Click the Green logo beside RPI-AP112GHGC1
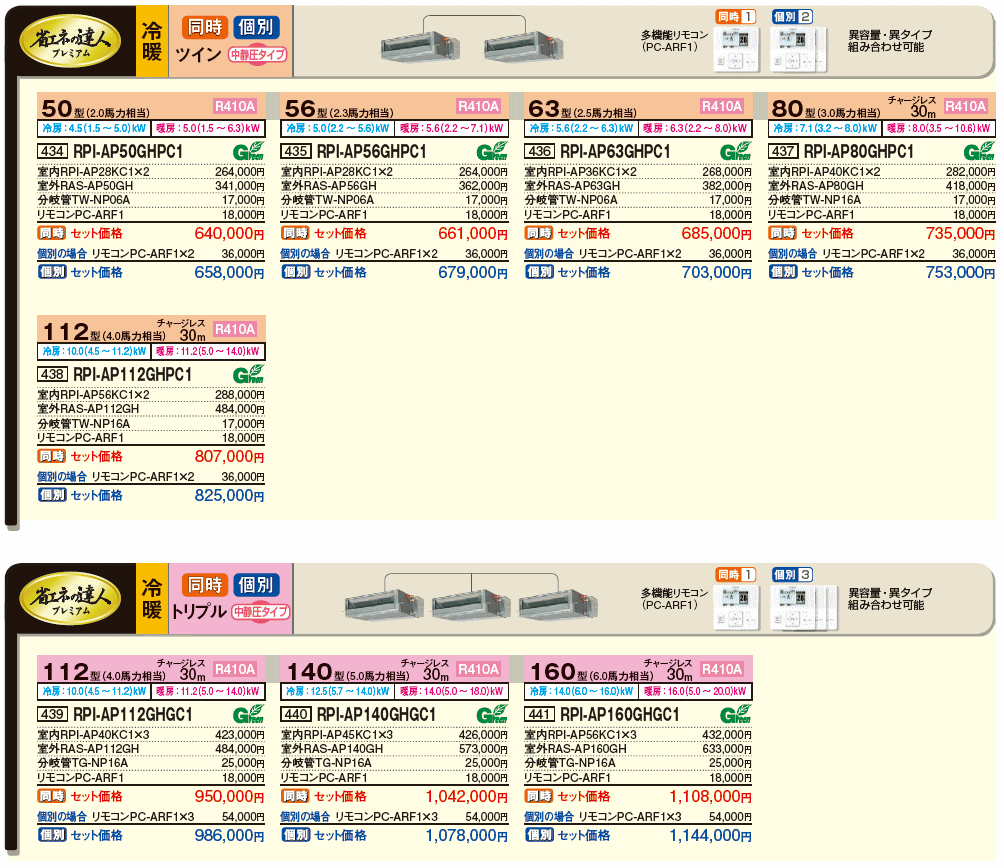The width and height of the screenshot is (1004, 868). [248, 714]
